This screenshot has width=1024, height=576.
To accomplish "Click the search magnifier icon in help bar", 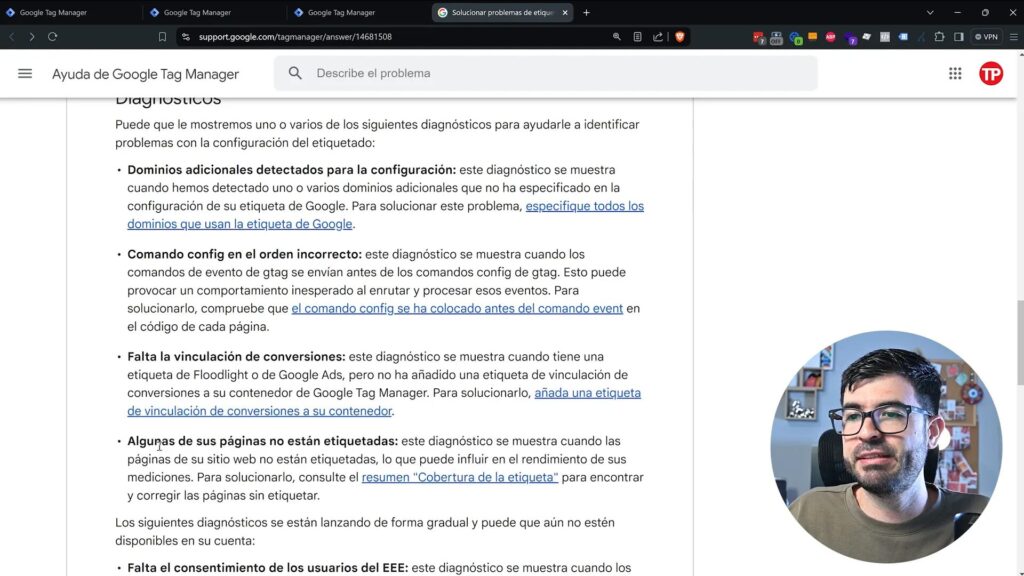I will tap(295, 73).
